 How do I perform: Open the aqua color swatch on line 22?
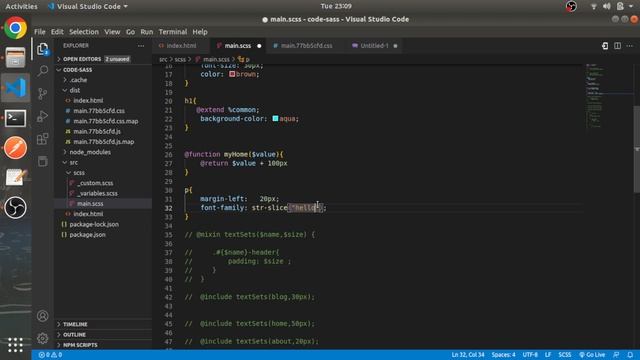275,118
